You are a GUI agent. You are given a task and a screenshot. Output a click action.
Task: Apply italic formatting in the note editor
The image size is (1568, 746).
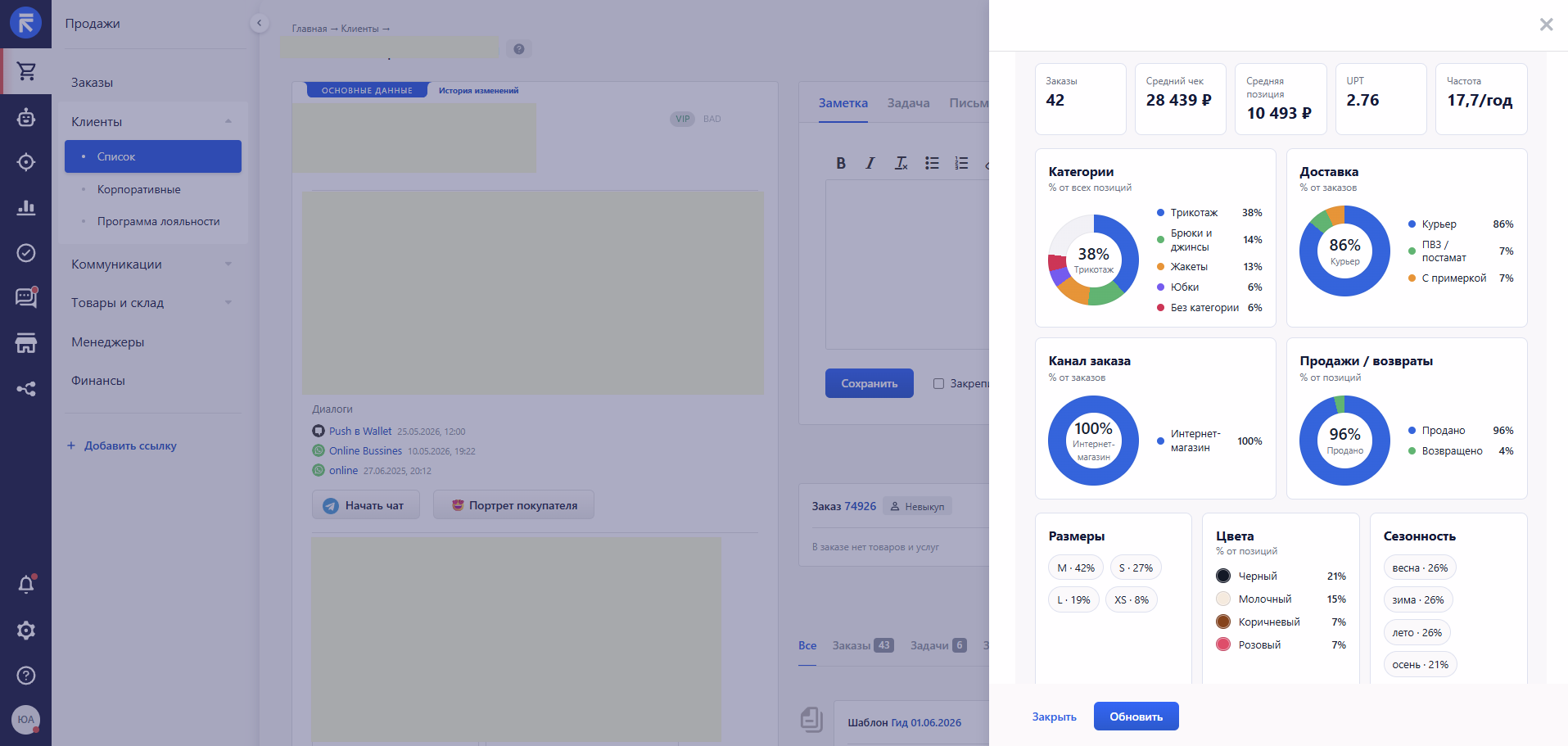870,163
